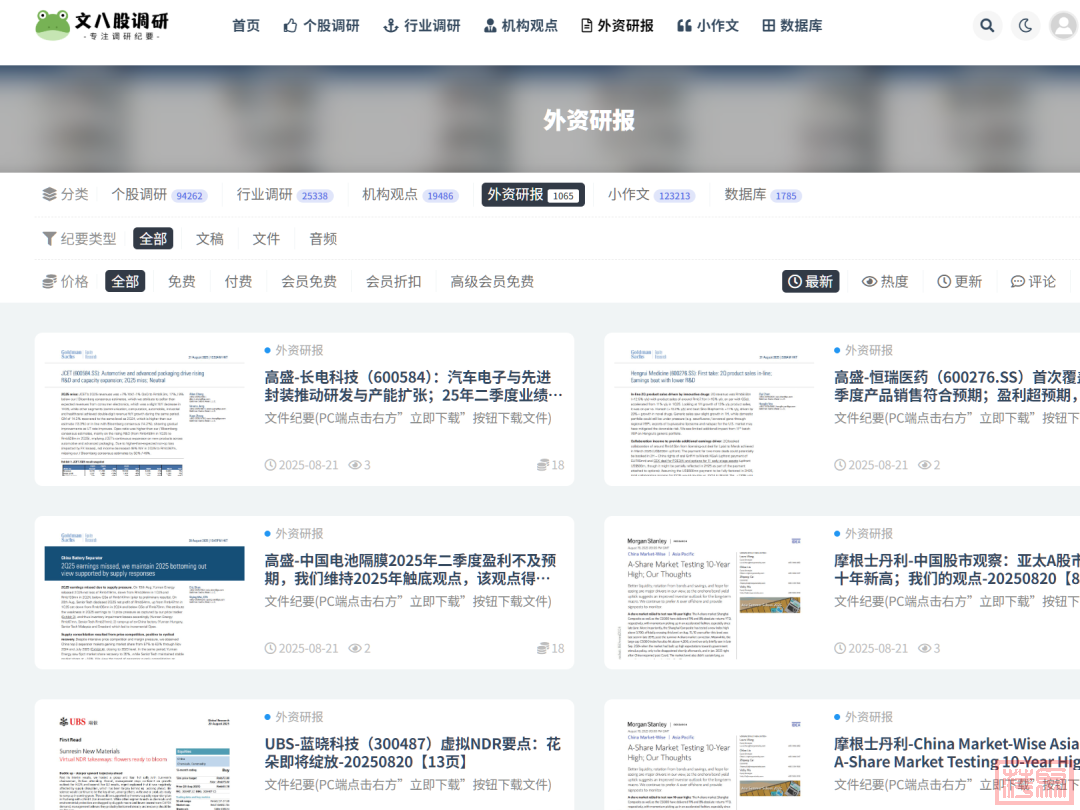Sort results by 评论
The height and width of the screenshot is (810, 1080).
point(1033,282)
